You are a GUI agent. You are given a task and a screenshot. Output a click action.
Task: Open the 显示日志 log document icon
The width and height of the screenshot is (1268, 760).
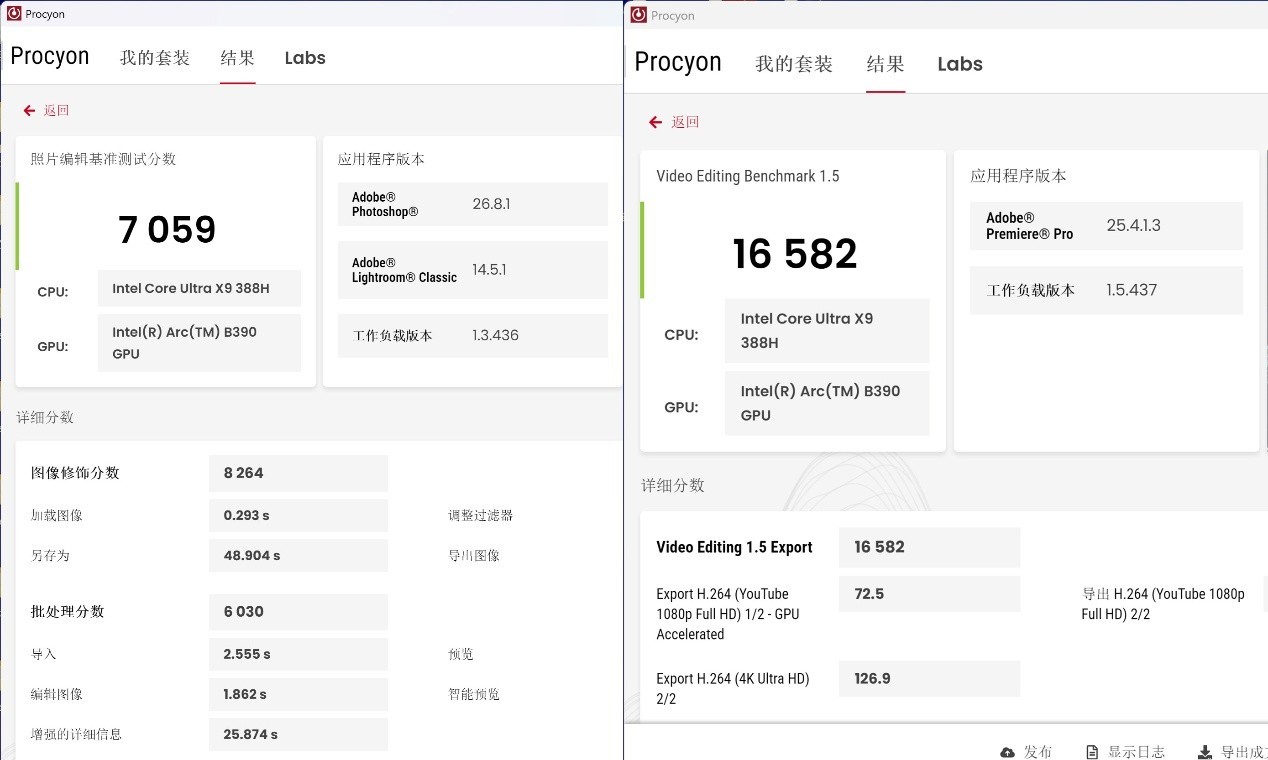[x=1094, y=750]
